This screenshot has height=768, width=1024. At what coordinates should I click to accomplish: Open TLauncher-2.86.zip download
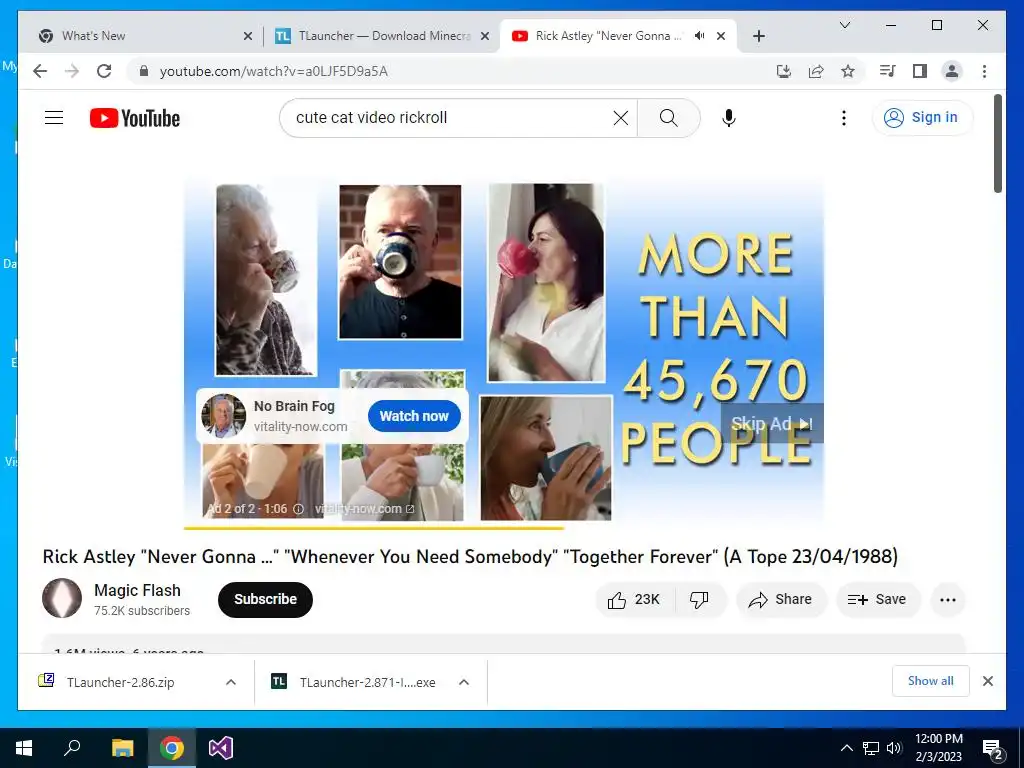coord(120,682)
